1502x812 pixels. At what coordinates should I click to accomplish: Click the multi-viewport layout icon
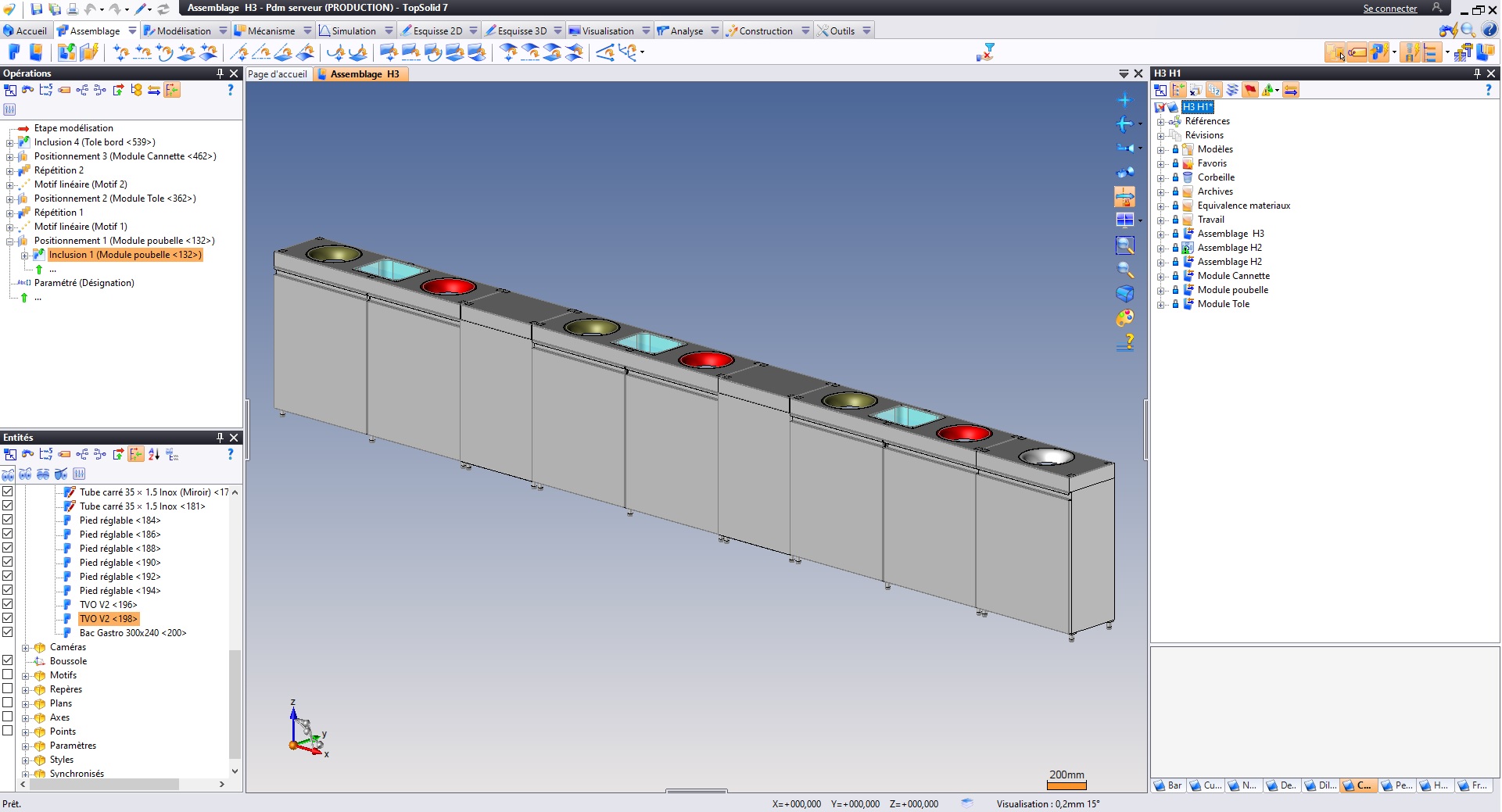coord(1124,220)
